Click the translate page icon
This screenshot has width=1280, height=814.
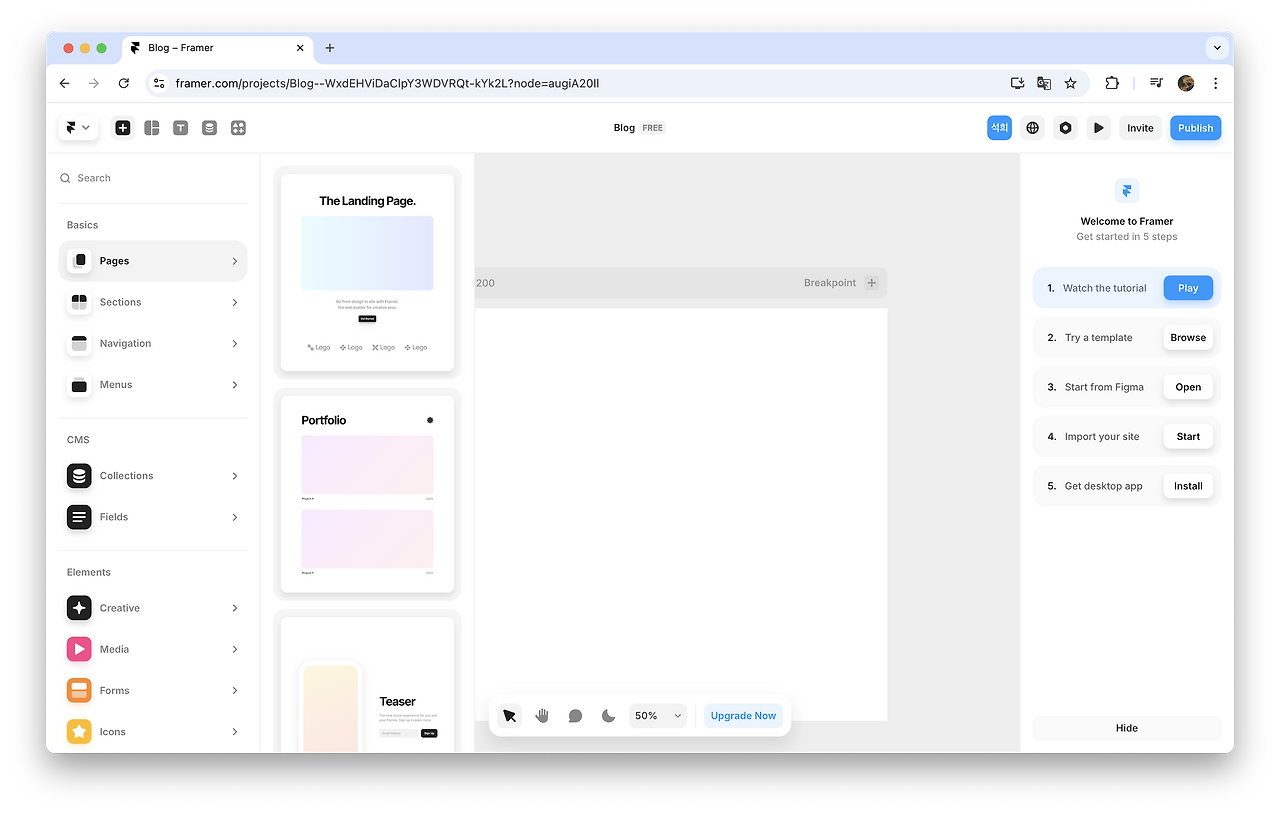(1044, 84)
